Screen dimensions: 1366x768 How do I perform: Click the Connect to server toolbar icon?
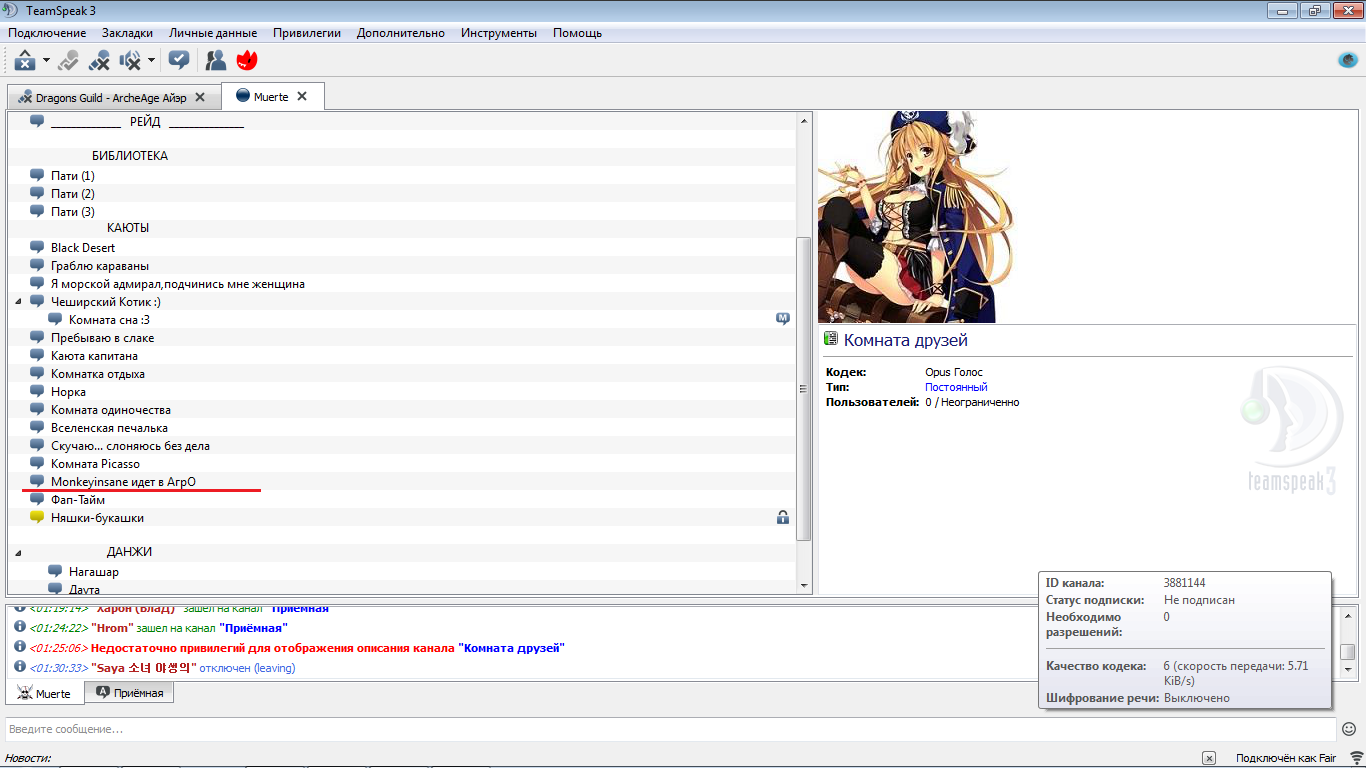coord(25,61)
